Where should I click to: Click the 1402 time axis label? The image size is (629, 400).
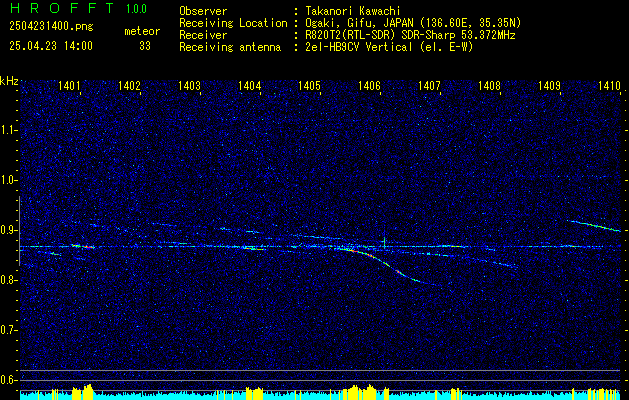pyautogui.click(x=130, y=85)
